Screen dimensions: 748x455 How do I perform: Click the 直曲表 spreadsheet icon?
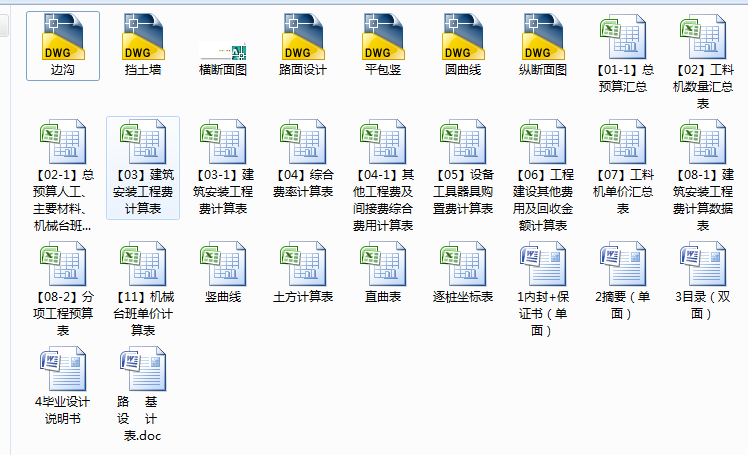383,264
